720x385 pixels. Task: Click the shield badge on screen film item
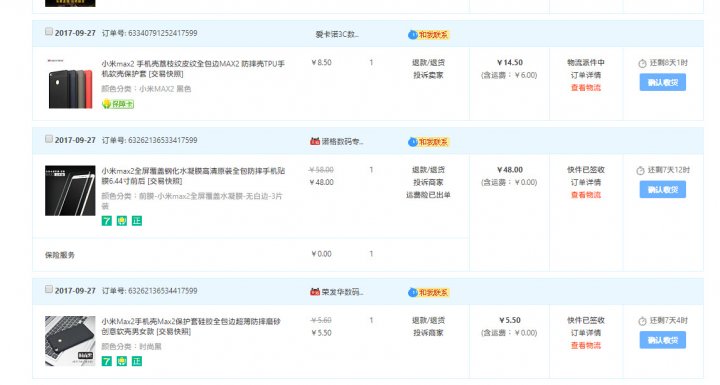coord(122,221)
